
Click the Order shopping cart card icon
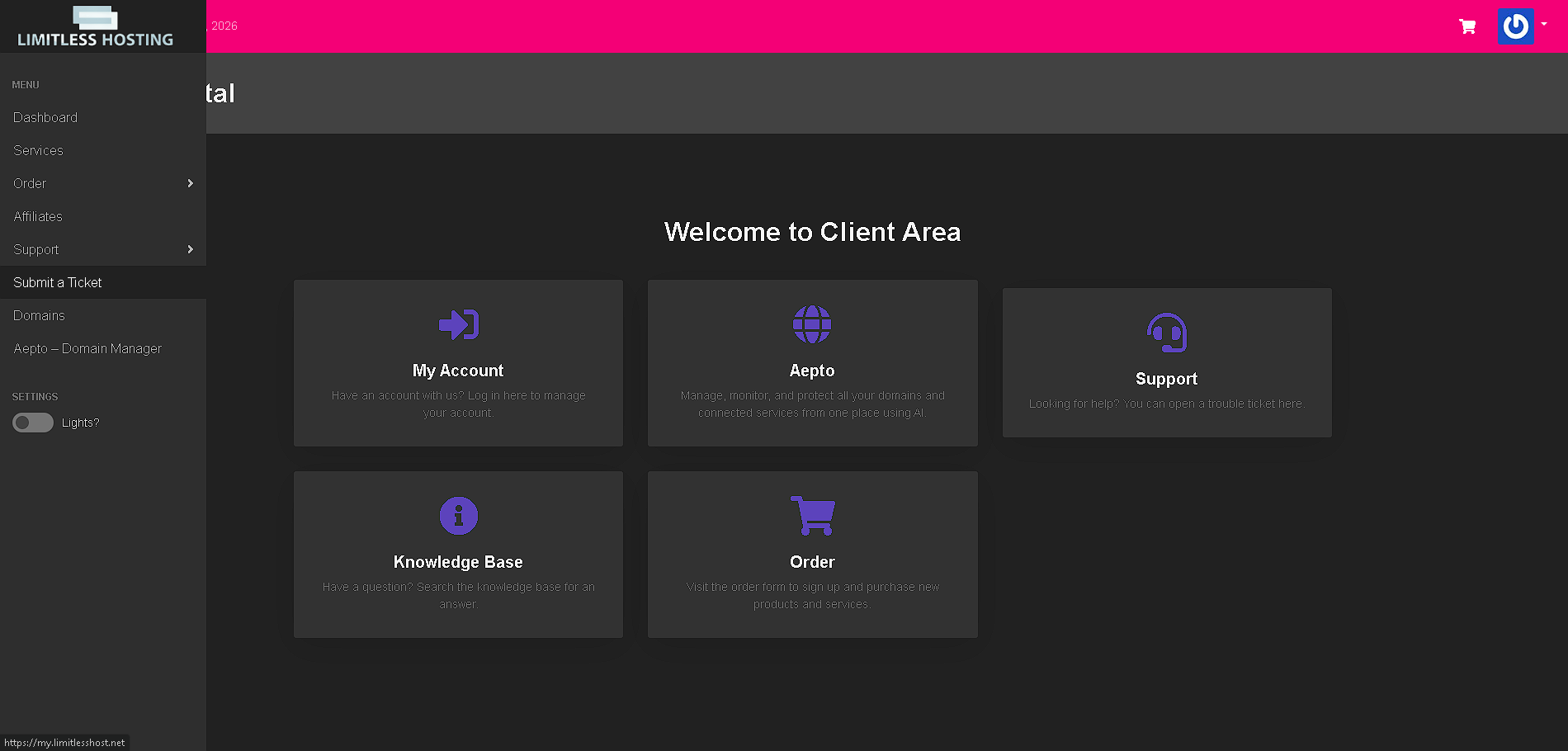click(x=813, y=516)
